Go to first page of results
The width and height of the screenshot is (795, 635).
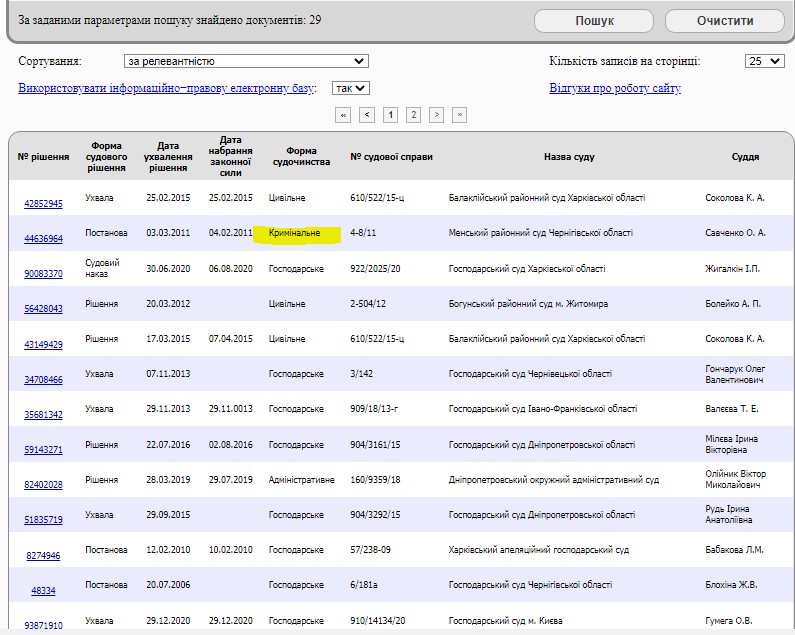(x=344, y=115)
